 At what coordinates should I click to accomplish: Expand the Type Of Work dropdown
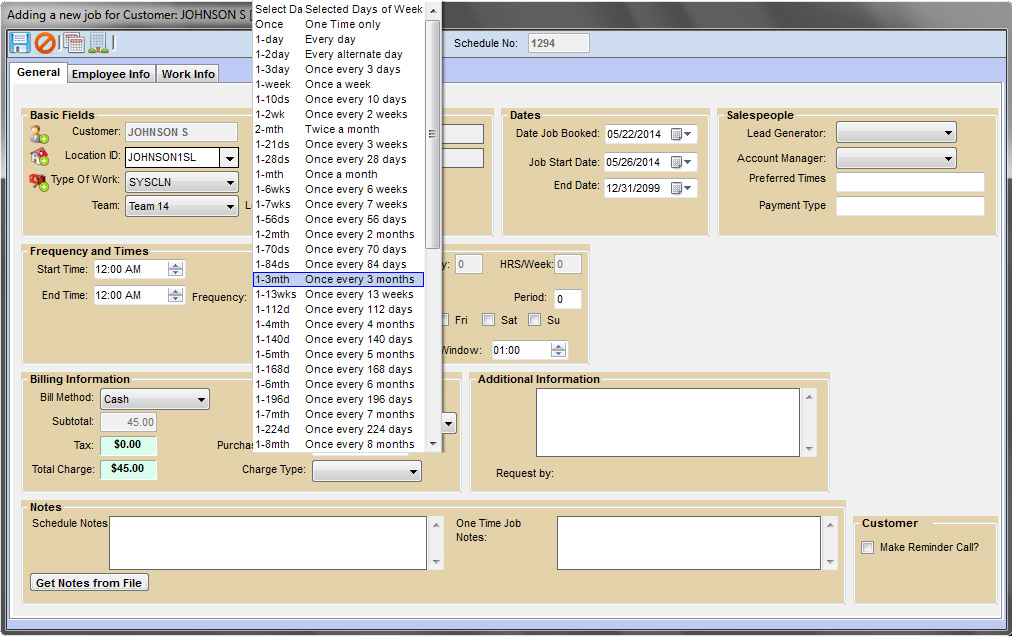click(x=230, y=183)
